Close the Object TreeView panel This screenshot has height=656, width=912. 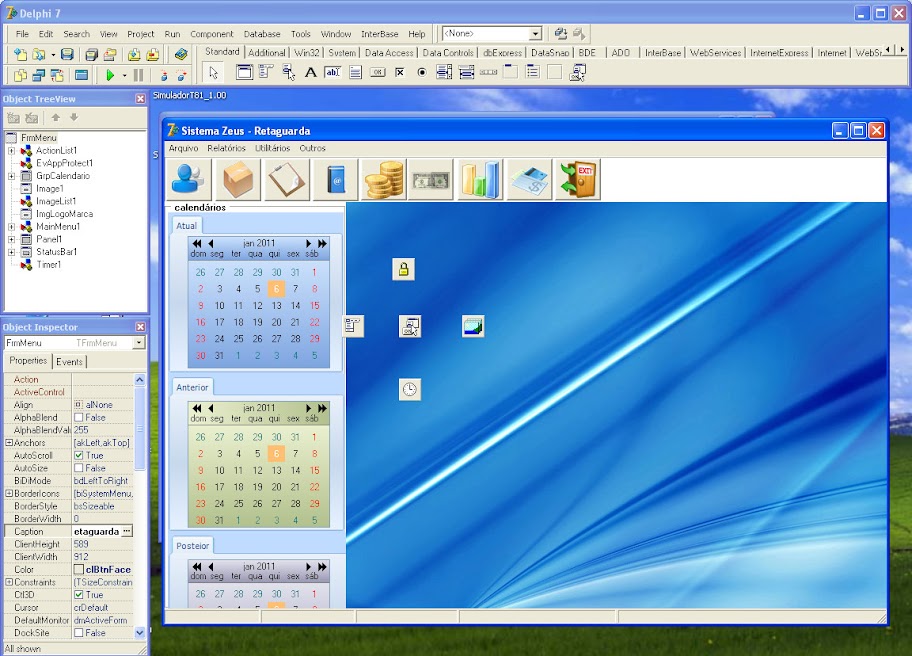click(x=140, y=99)
